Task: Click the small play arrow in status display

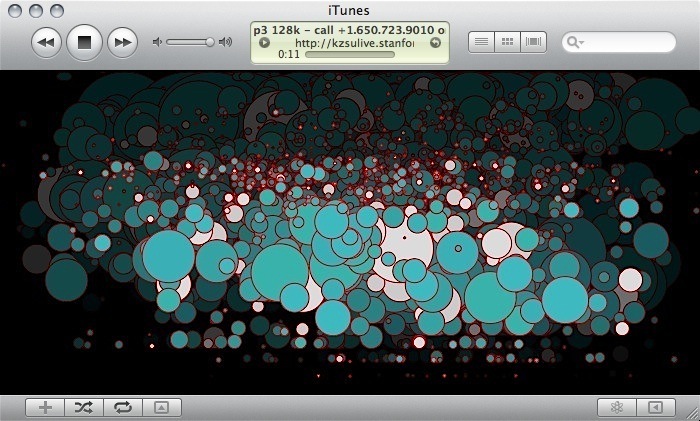Action: coord(264,43)
